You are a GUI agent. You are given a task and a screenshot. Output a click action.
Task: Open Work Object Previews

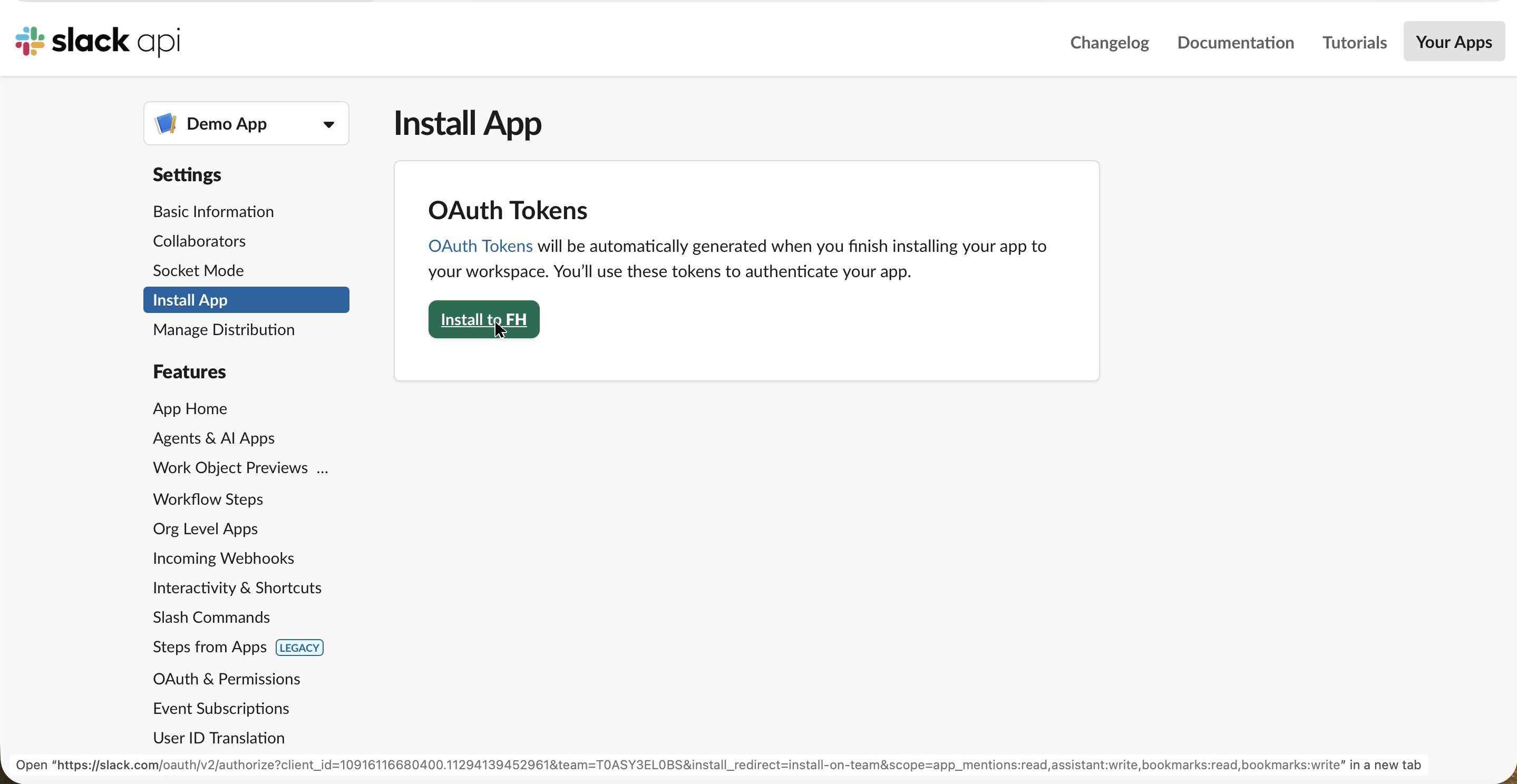[x=230, y=467]
